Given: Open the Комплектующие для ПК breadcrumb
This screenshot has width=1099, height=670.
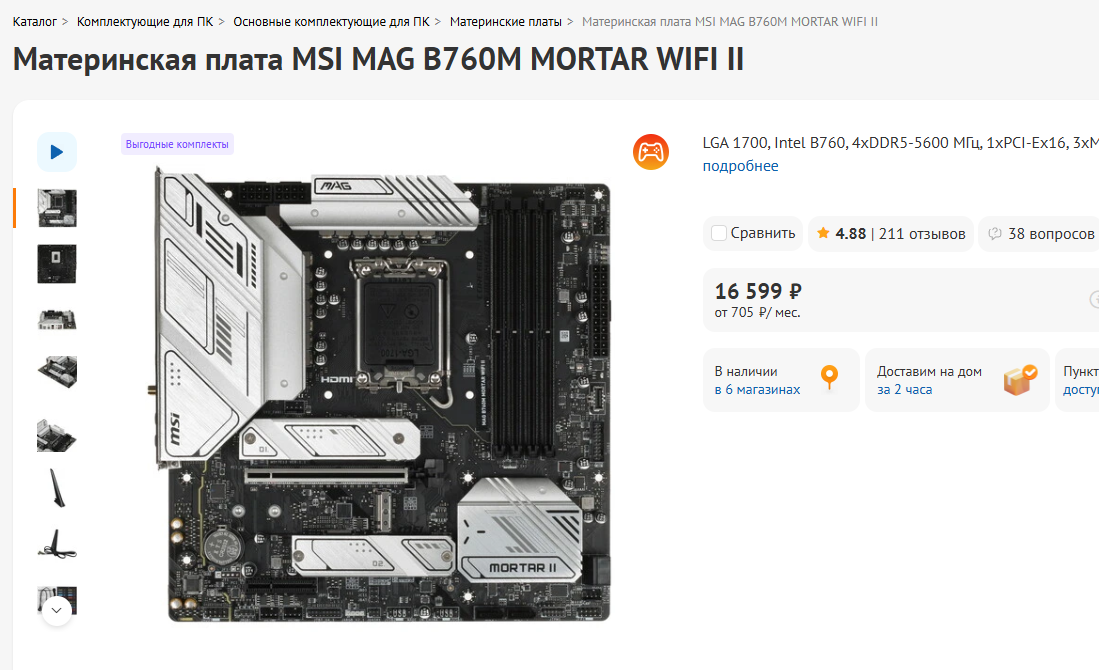Looking at the screenshot, I should coord(144,22).
